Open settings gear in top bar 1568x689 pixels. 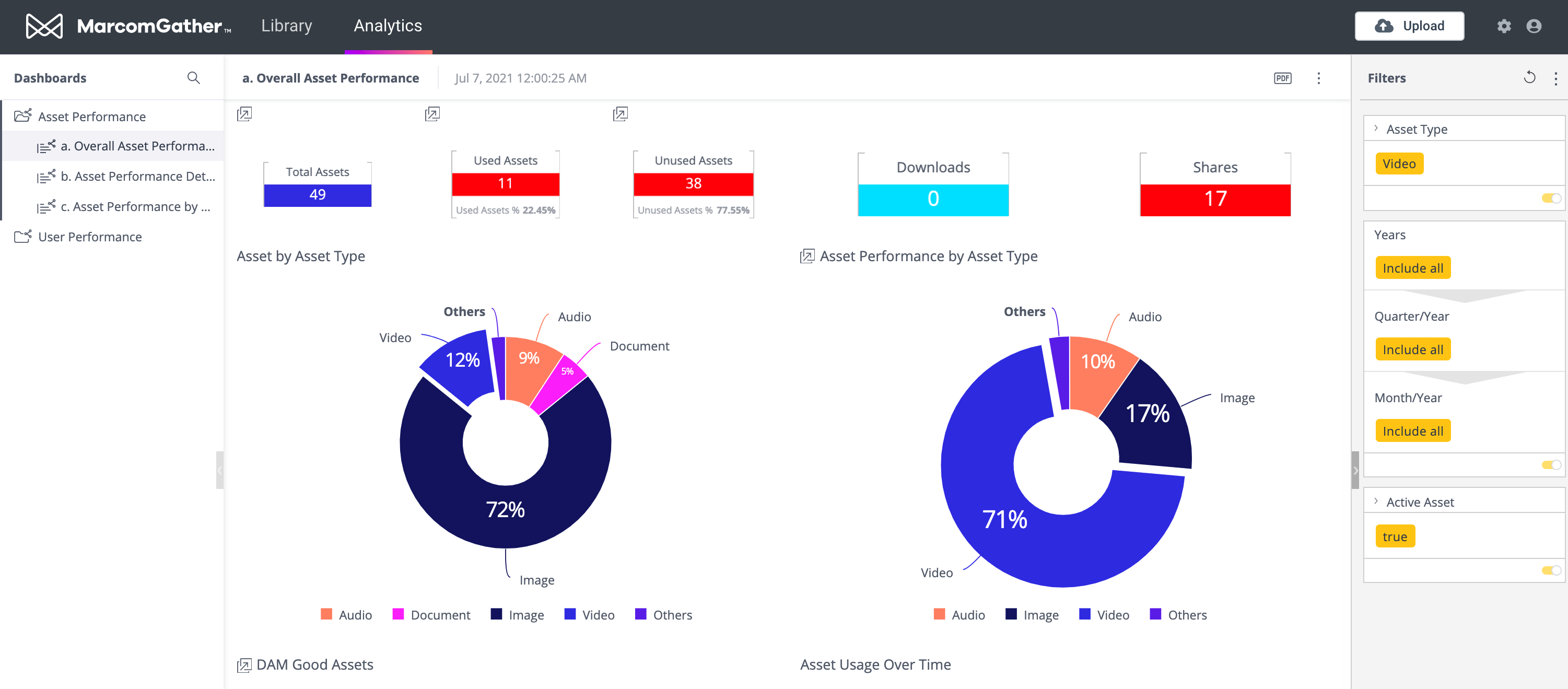coord(1503,26)
